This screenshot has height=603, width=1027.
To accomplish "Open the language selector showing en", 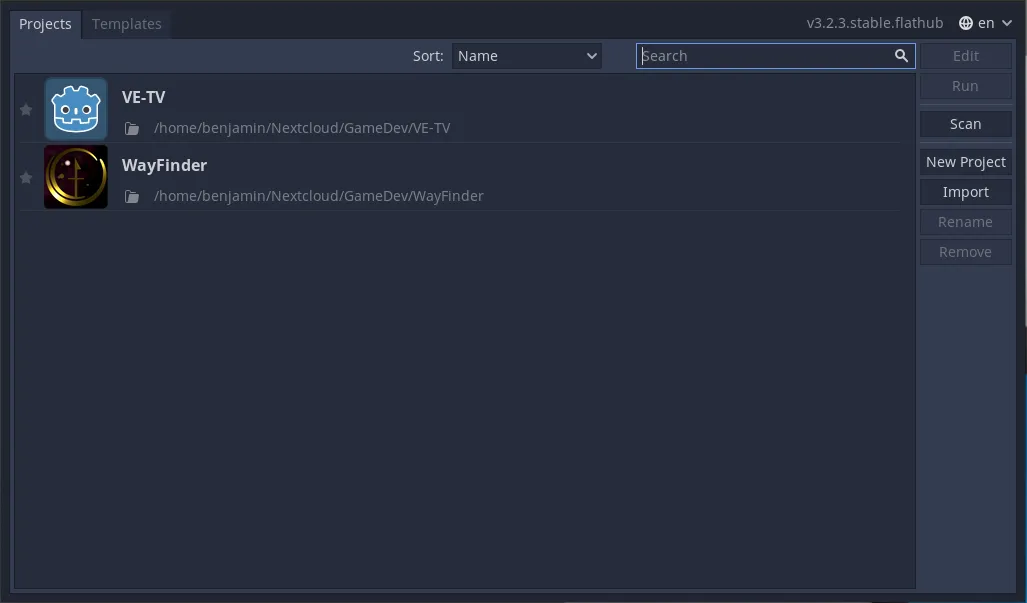I will tap(986, 22).
